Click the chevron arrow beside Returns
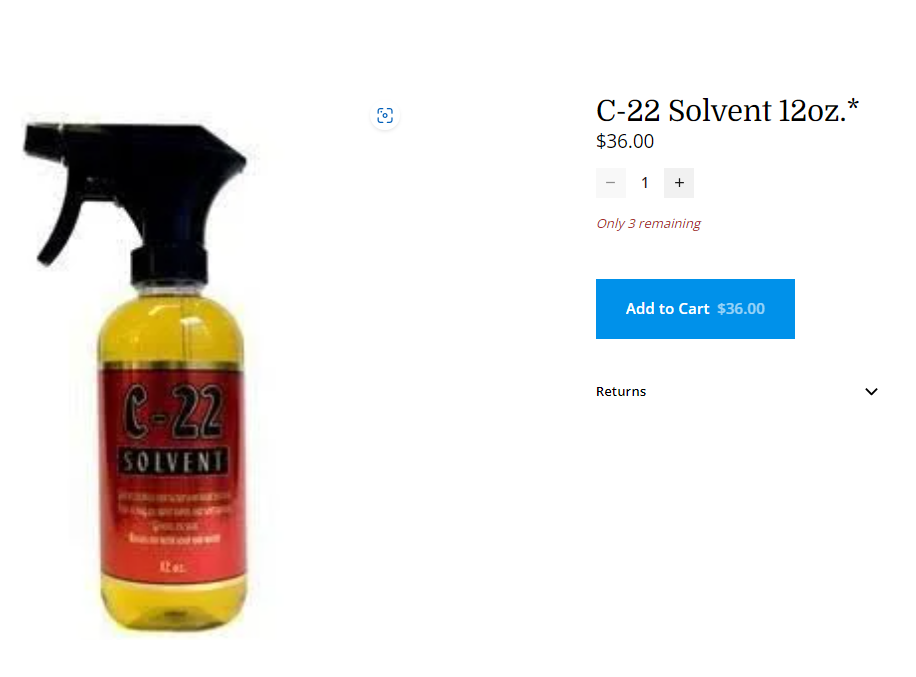Screen dimensions: 916x677 tap(871, 391)
